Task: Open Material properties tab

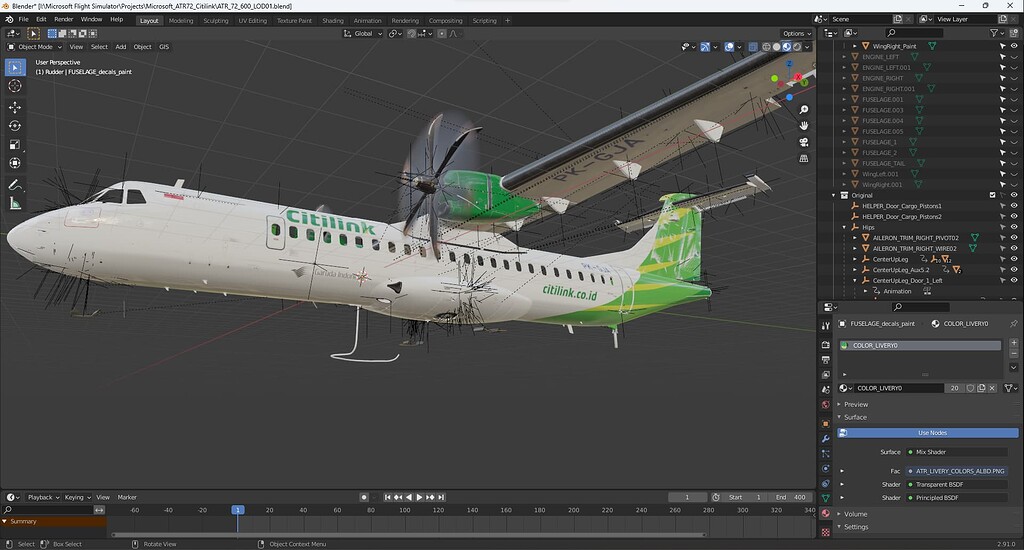Action: click(825, 513)
